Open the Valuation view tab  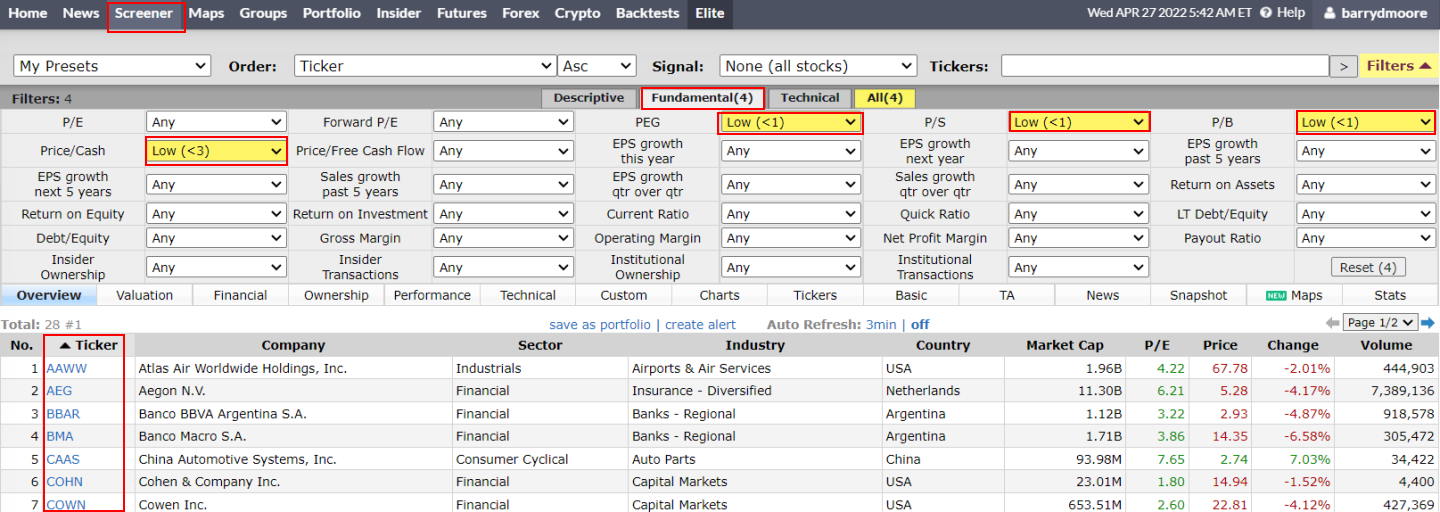point(144,295)
